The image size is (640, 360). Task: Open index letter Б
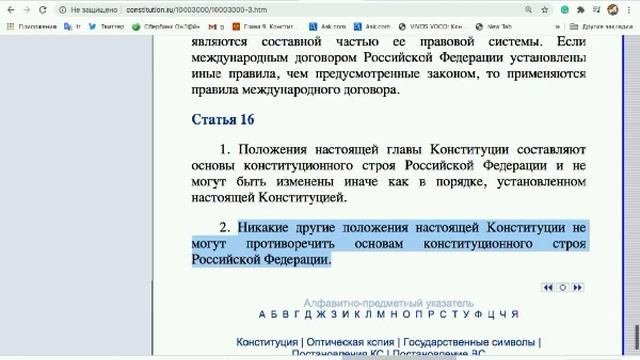pyautogui.click(x=274, y=314)
